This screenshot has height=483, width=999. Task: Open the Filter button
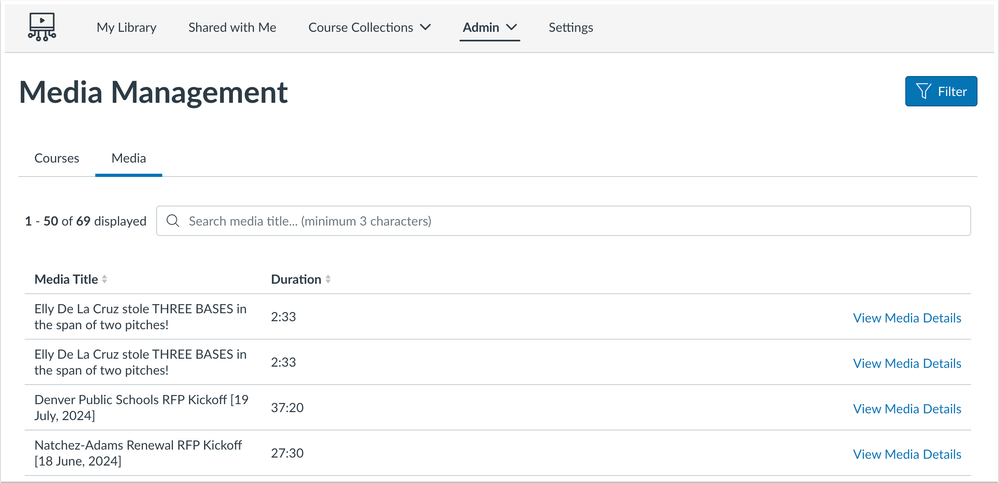coord(940,91)
